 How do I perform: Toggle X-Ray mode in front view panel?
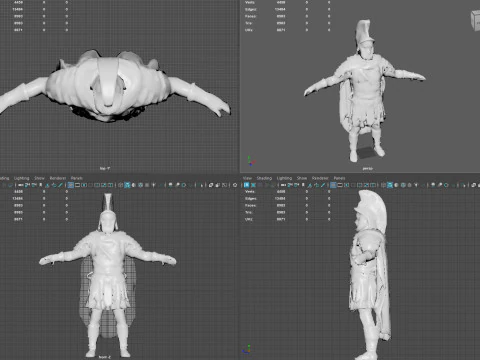[211, 185]
